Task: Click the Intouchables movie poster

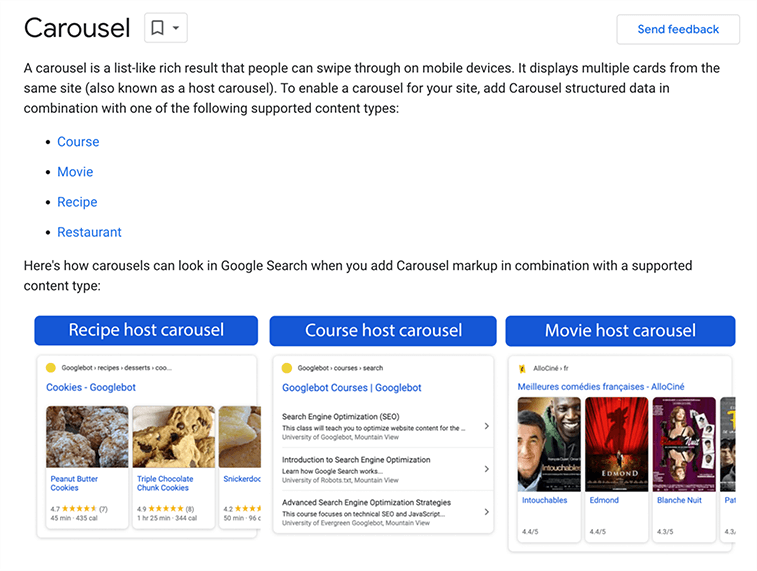Action: point(548,440)
